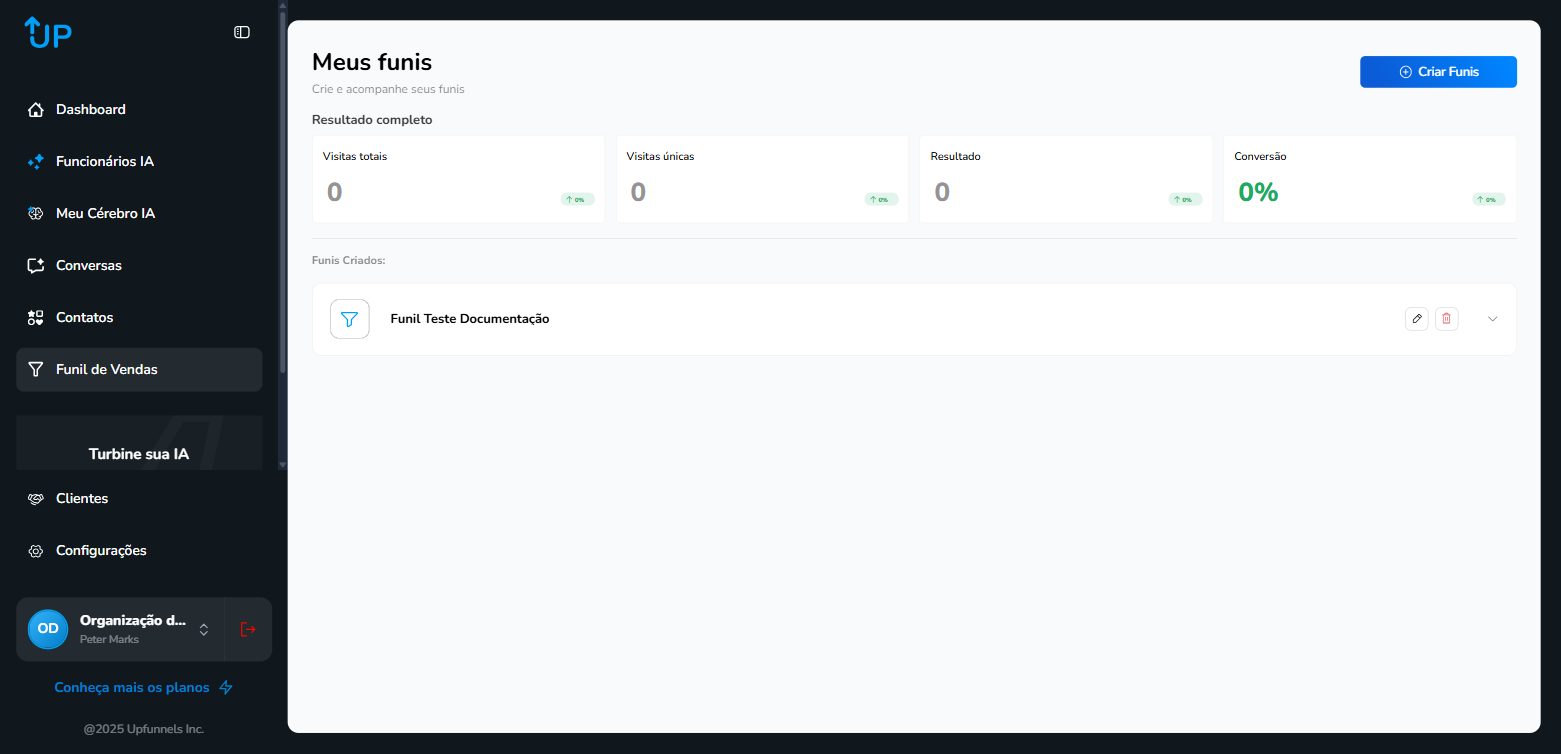Delete Funil Teste Documentação using the trash icon
The height and width of the screenshot is (754, 1561).
tap(1446, 319)
